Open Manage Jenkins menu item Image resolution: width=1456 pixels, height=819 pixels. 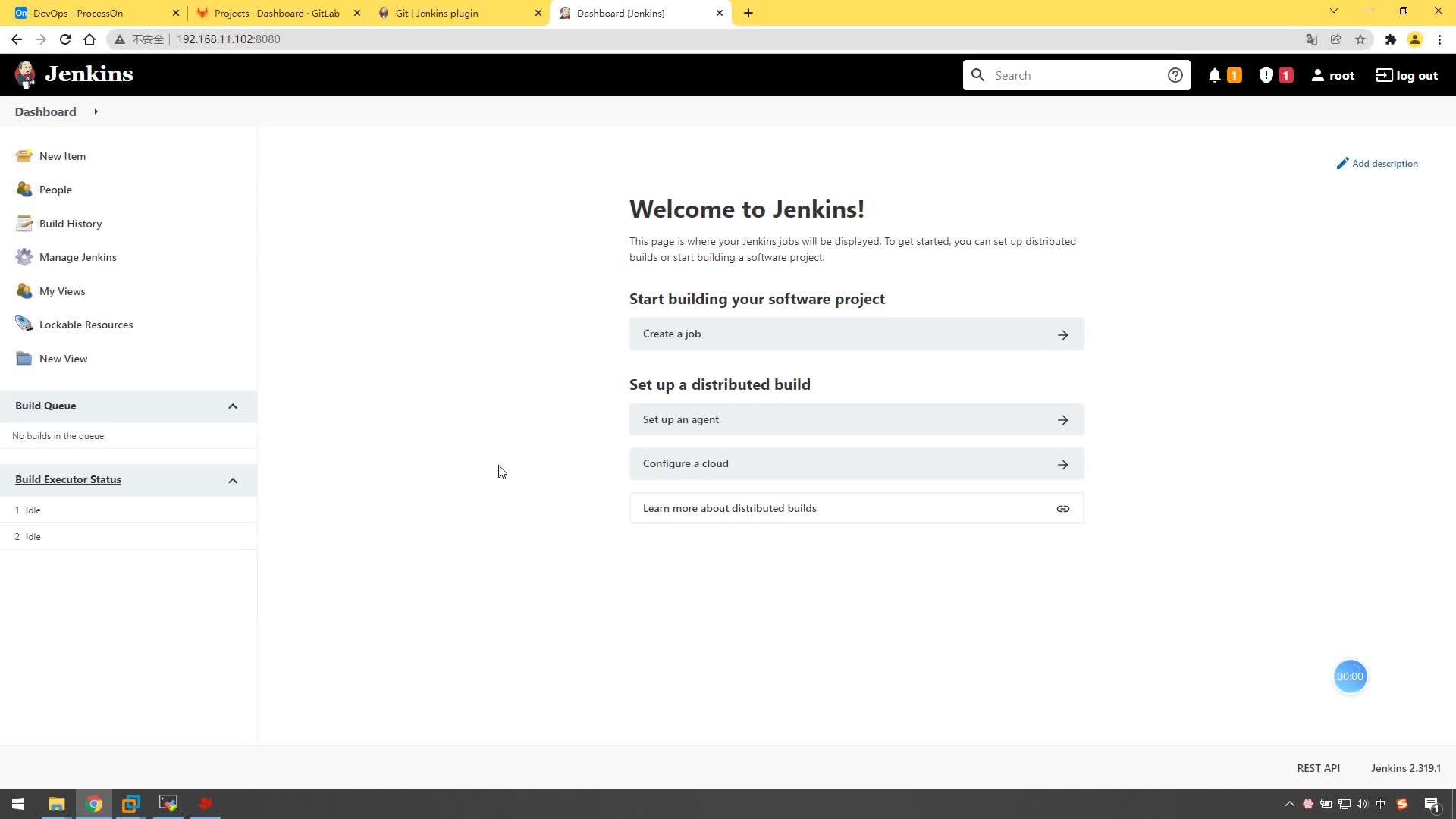(78, 257)
